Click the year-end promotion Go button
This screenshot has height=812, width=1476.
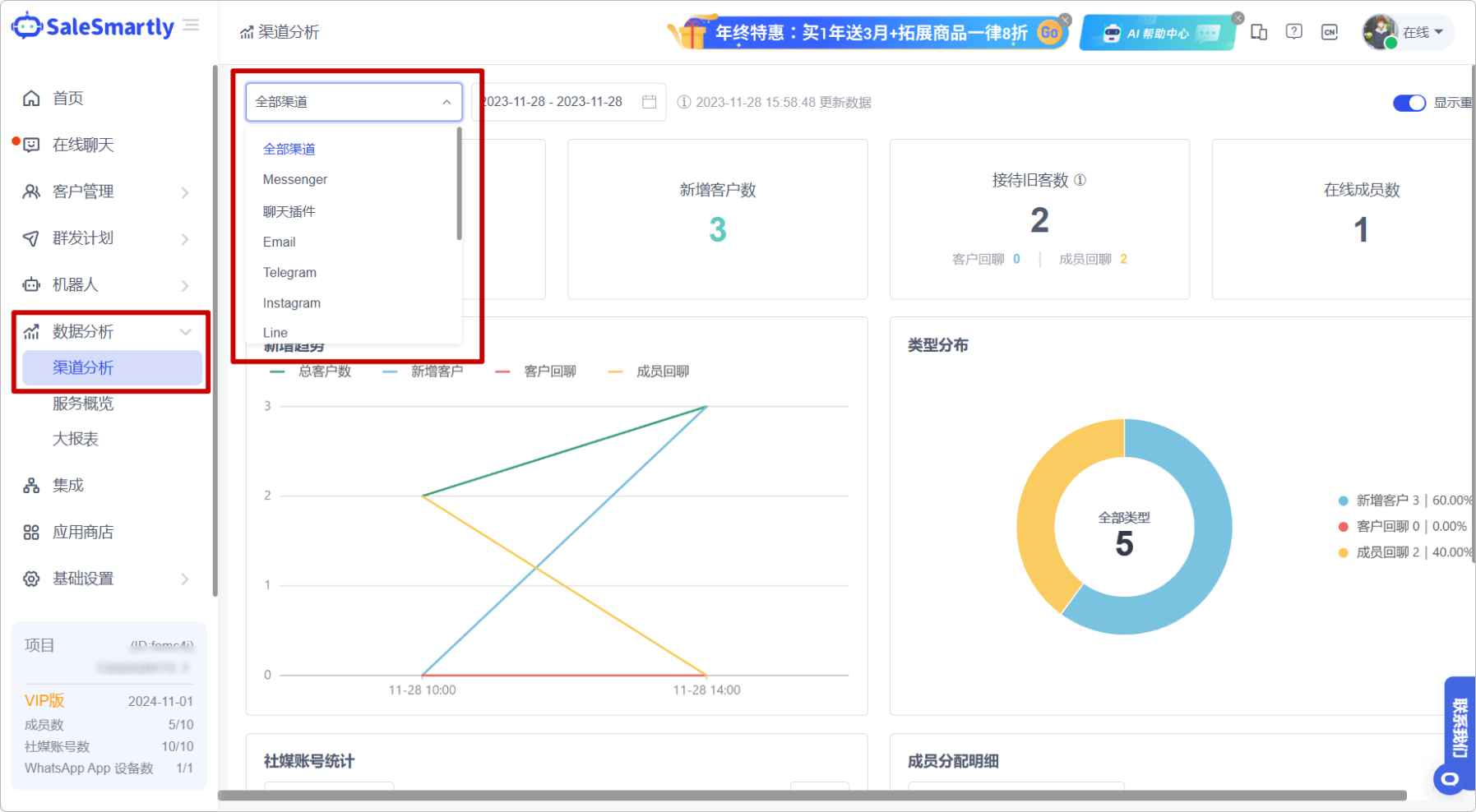point(1048,33)
